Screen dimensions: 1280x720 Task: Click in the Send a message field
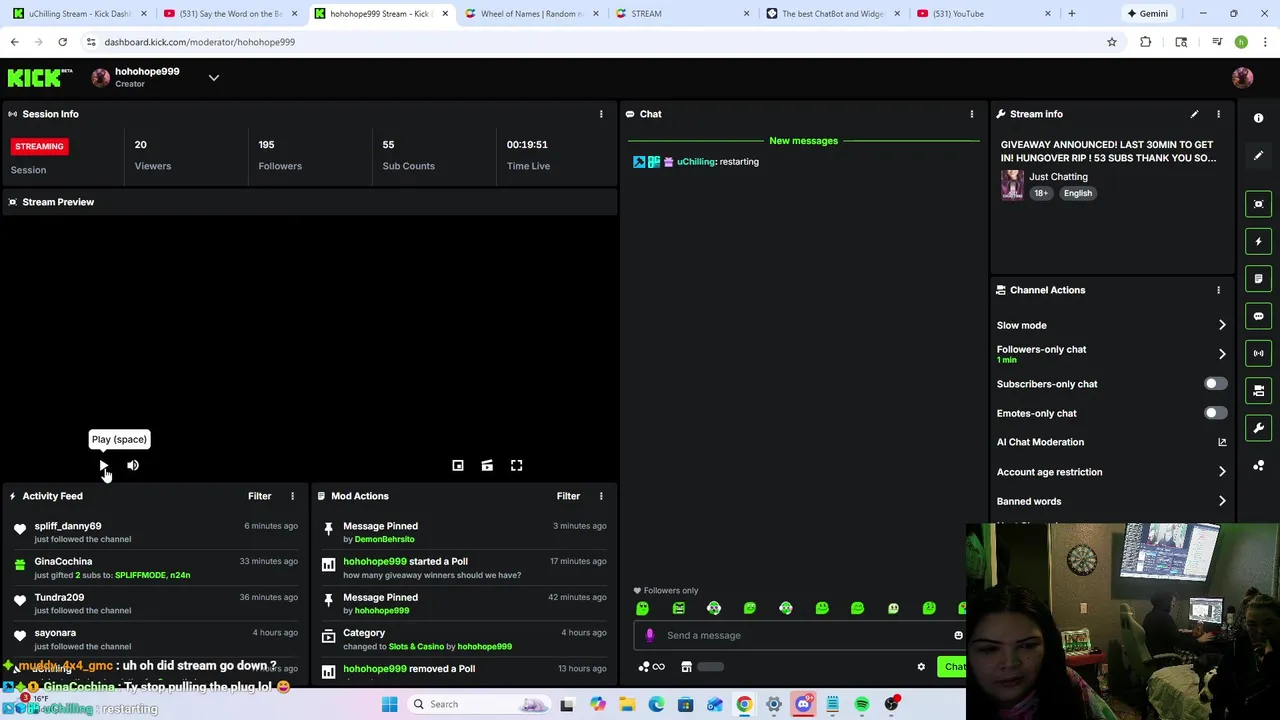(x=800, y=635)
